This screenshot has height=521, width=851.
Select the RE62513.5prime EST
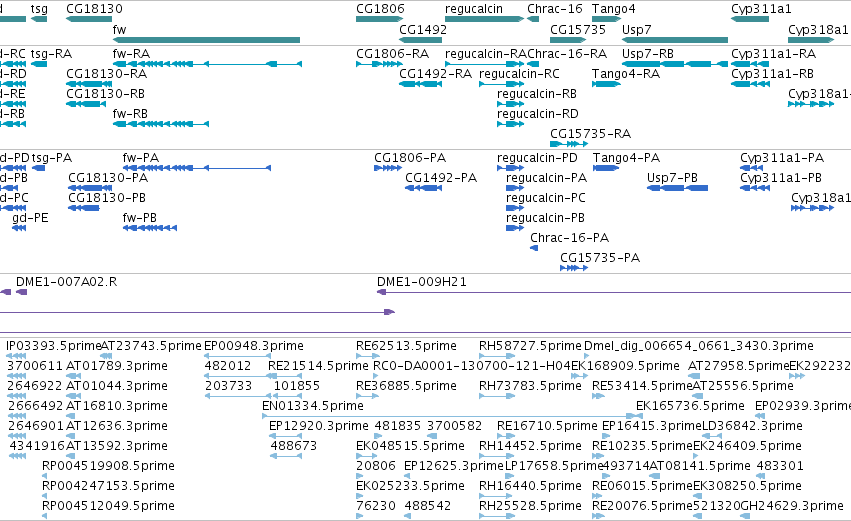click(x=368, y=356)
